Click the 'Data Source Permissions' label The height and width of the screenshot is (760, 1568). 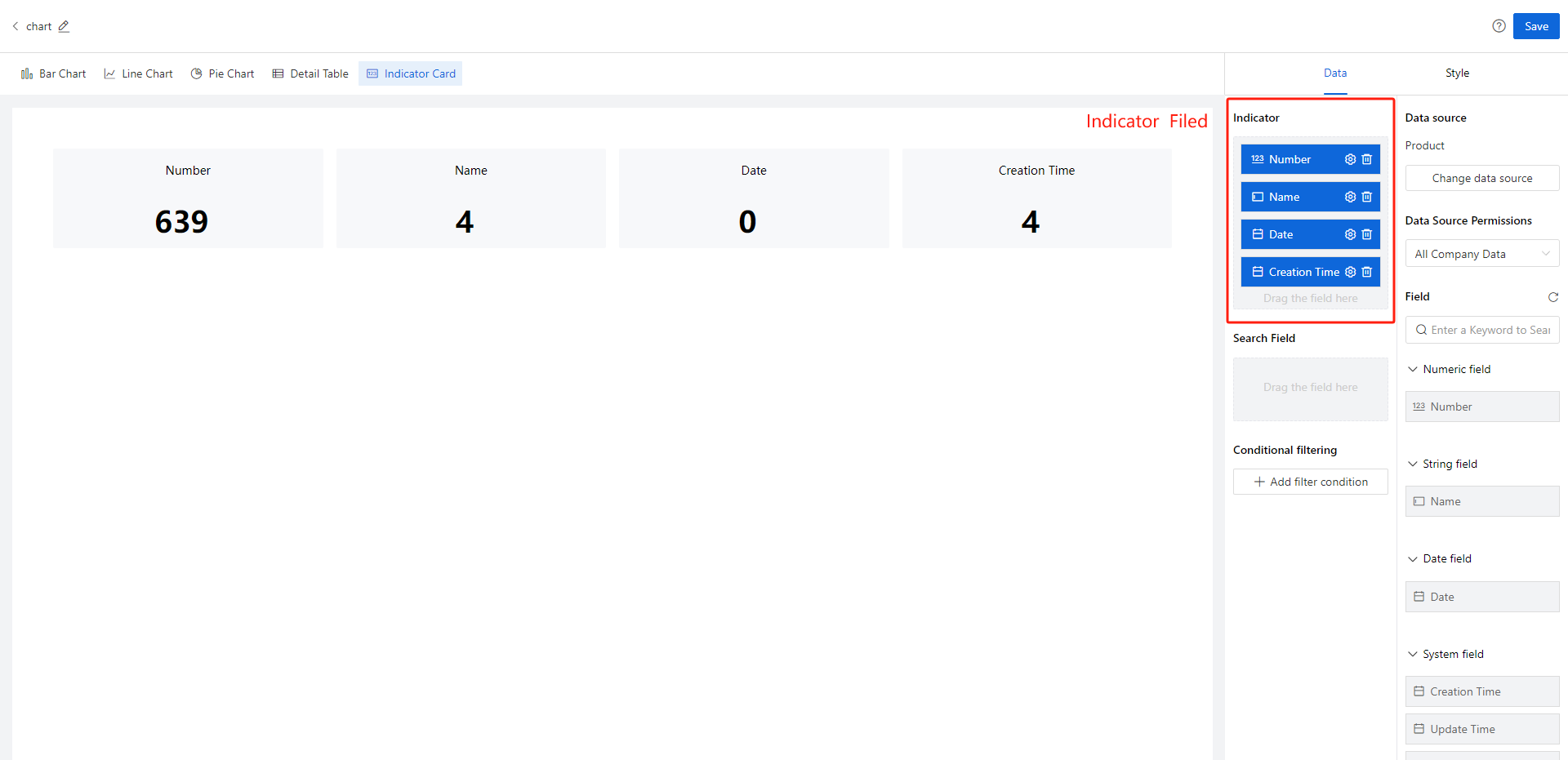[x=1468, y=220]
